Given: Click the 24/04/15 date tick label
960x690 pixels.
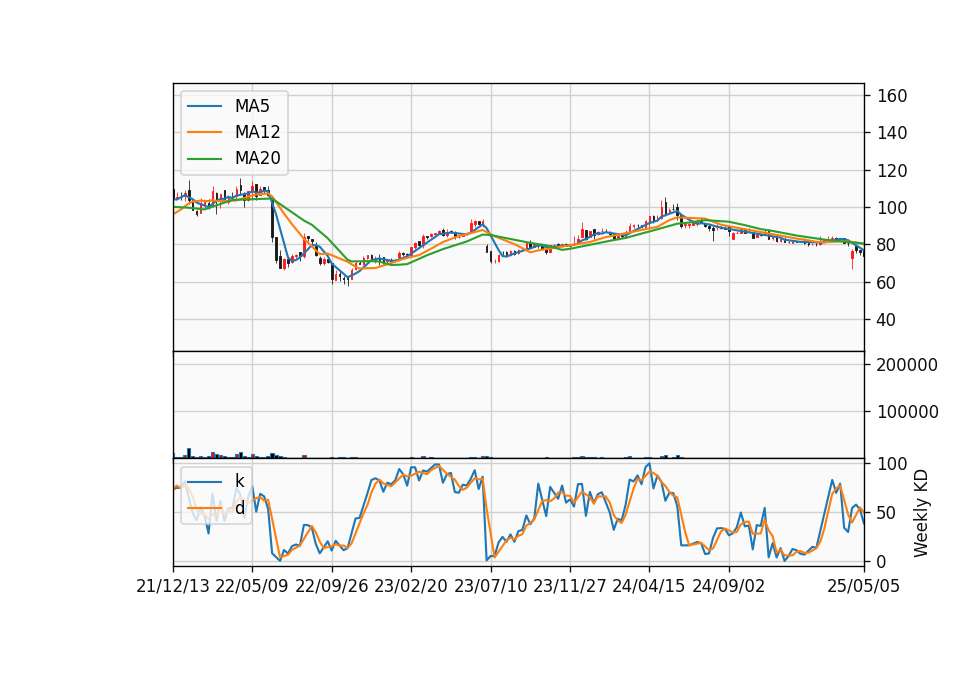Looking at the screenshot, I should [x=648, y=586].
